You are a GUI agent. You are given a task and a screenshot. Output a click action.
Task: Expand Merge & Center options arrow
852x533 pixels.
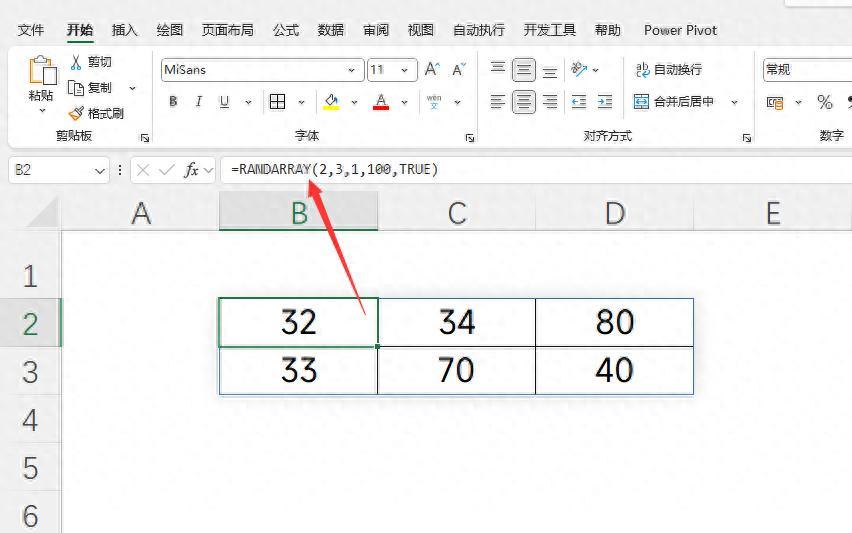click(734, 102)
